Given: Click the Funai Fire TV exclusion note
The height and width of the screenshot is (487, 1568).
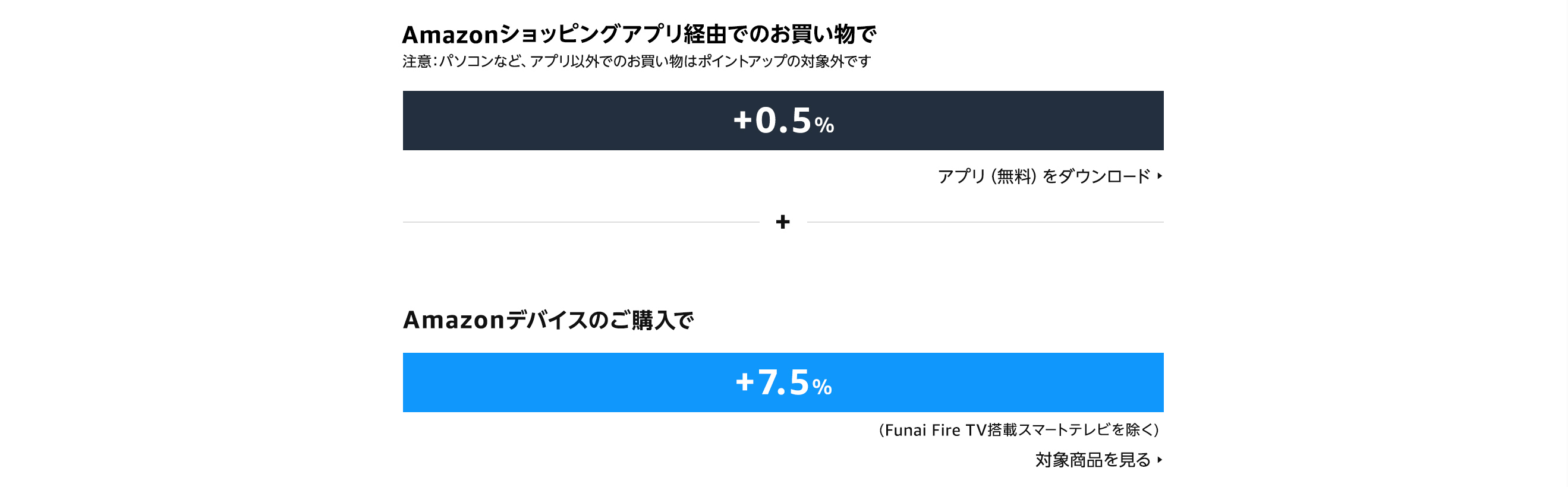Looking at the screenshot, I should coord(1018,430).
